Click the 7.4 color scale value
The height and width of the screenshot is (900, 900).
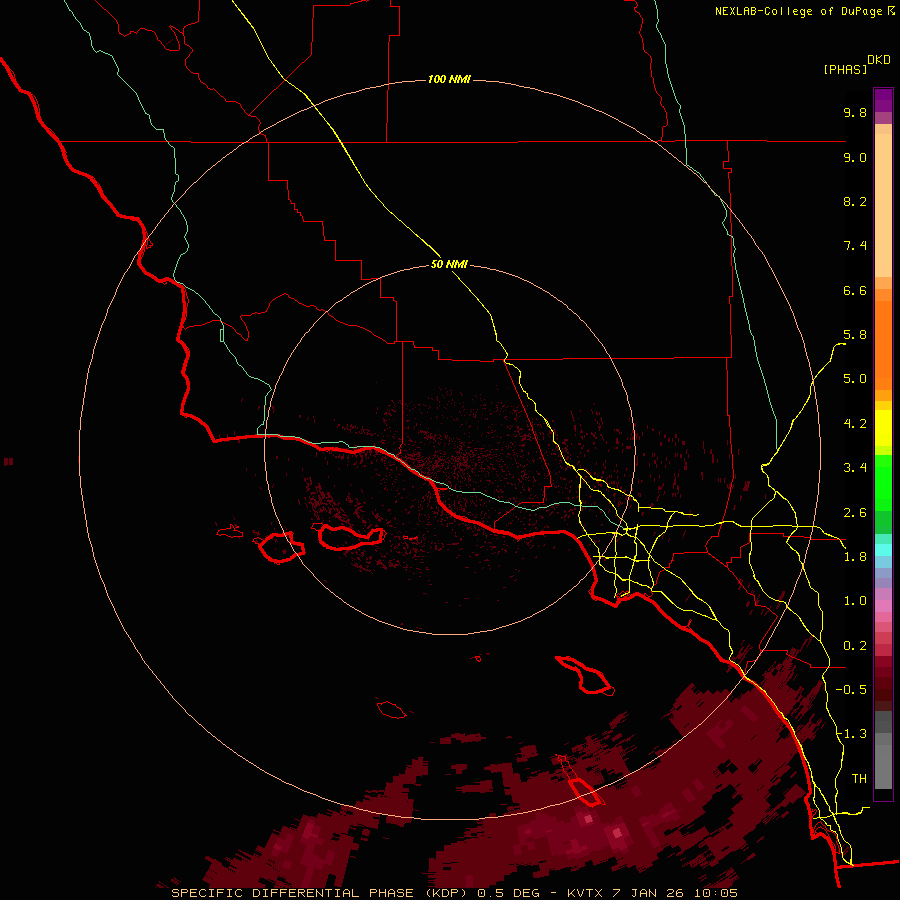[855, 246]
